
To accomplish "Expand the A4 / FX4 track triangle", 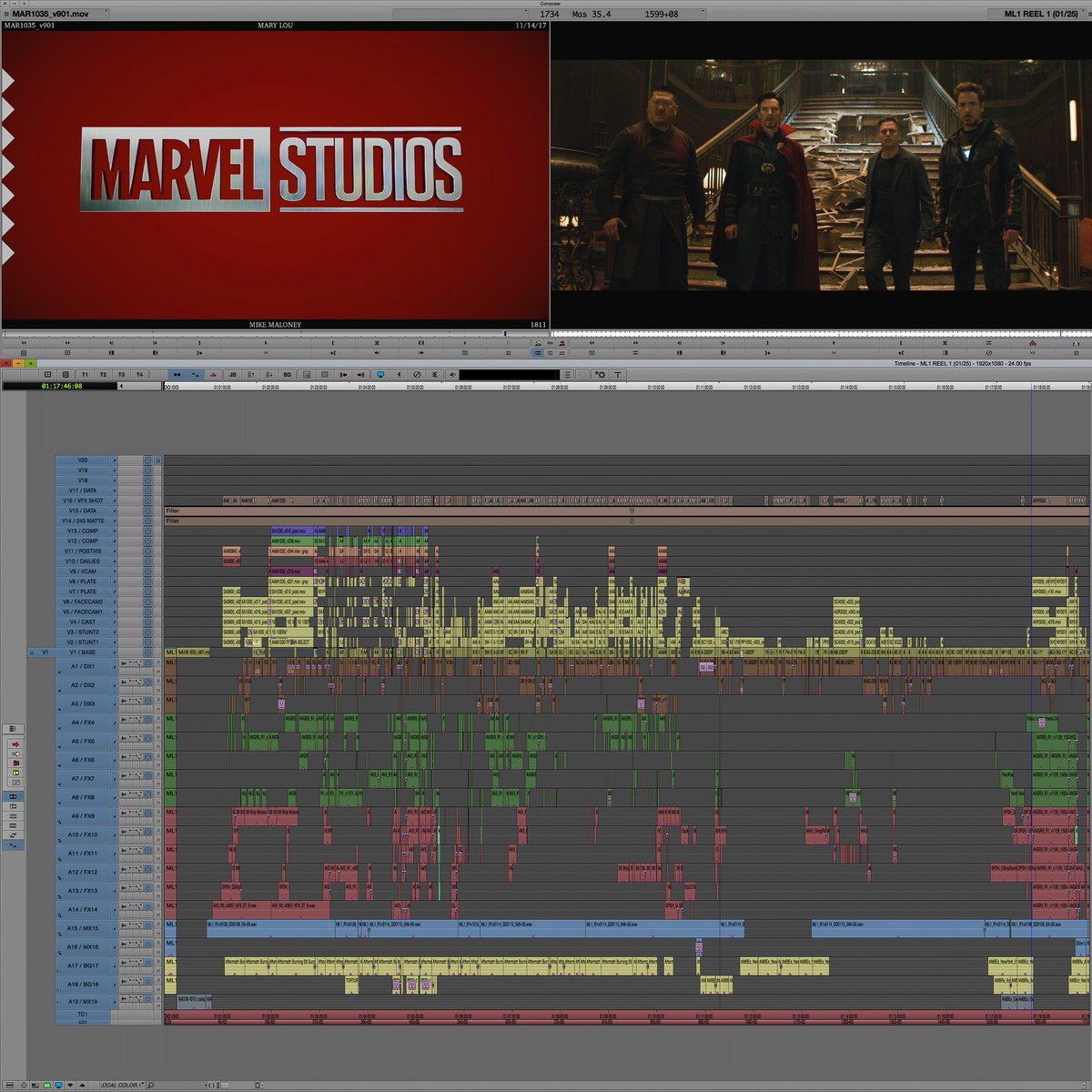I will click(x=59, y=728).
